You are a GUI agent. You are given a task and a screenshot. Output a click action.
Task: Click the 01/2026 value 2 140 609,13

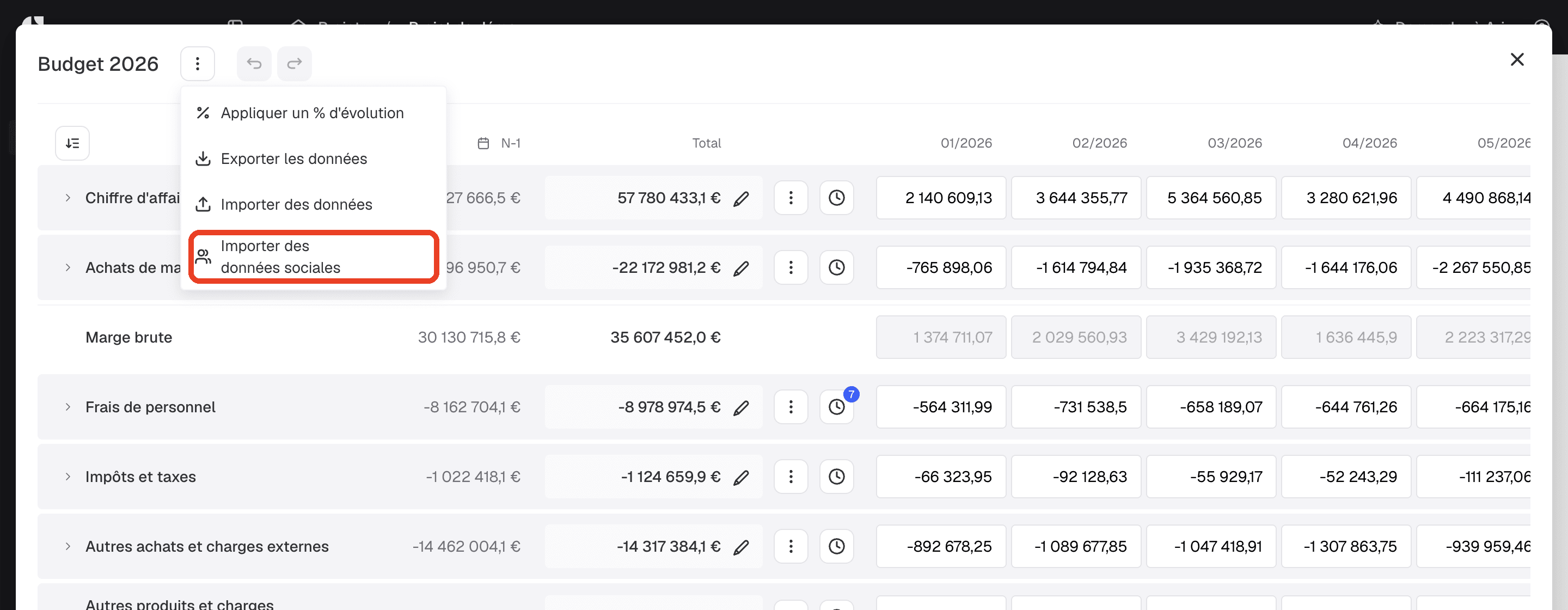[x=940, y=198]
